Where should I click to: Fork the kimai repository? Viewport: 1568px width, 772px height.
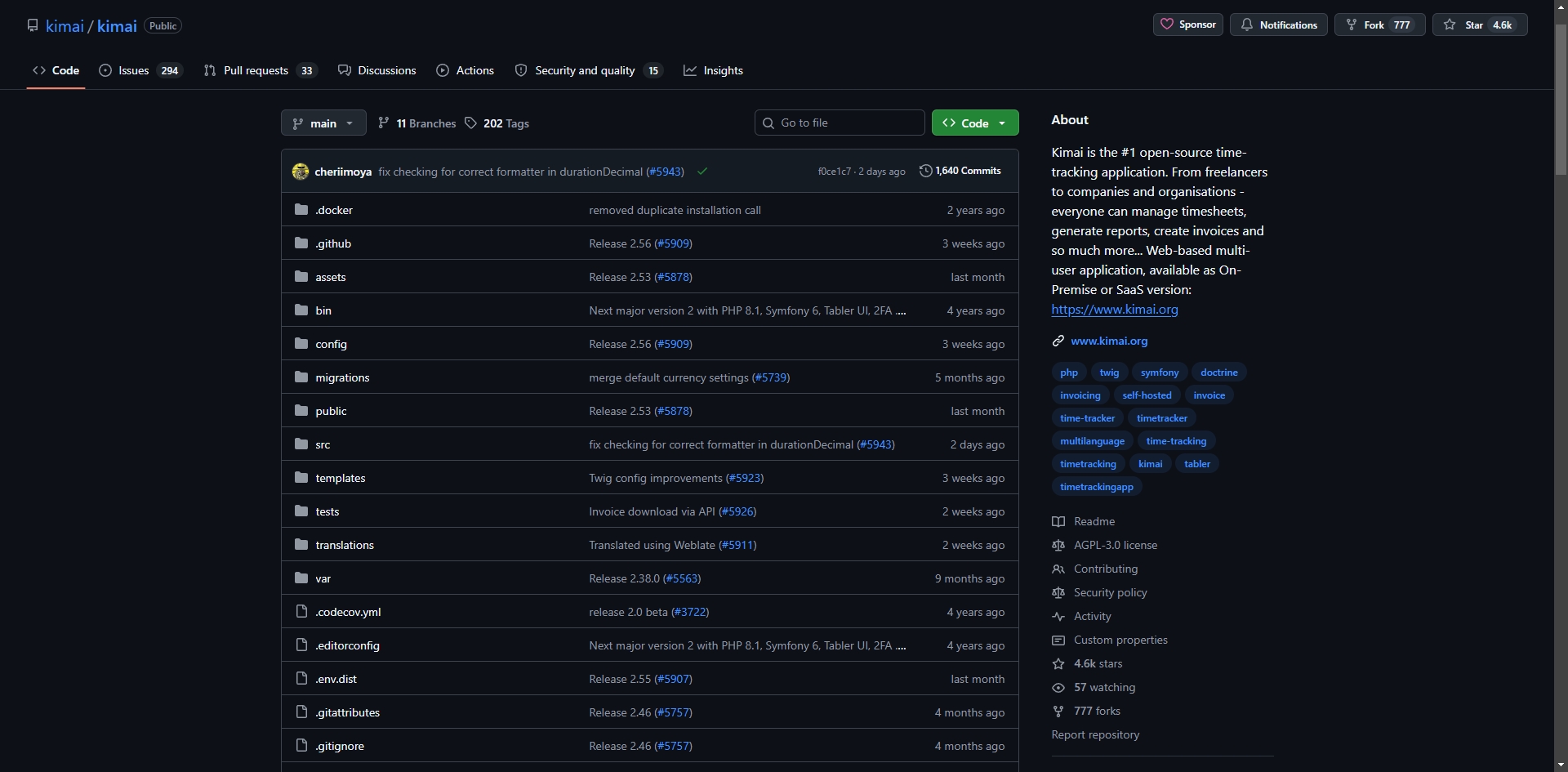[1379, 25]
